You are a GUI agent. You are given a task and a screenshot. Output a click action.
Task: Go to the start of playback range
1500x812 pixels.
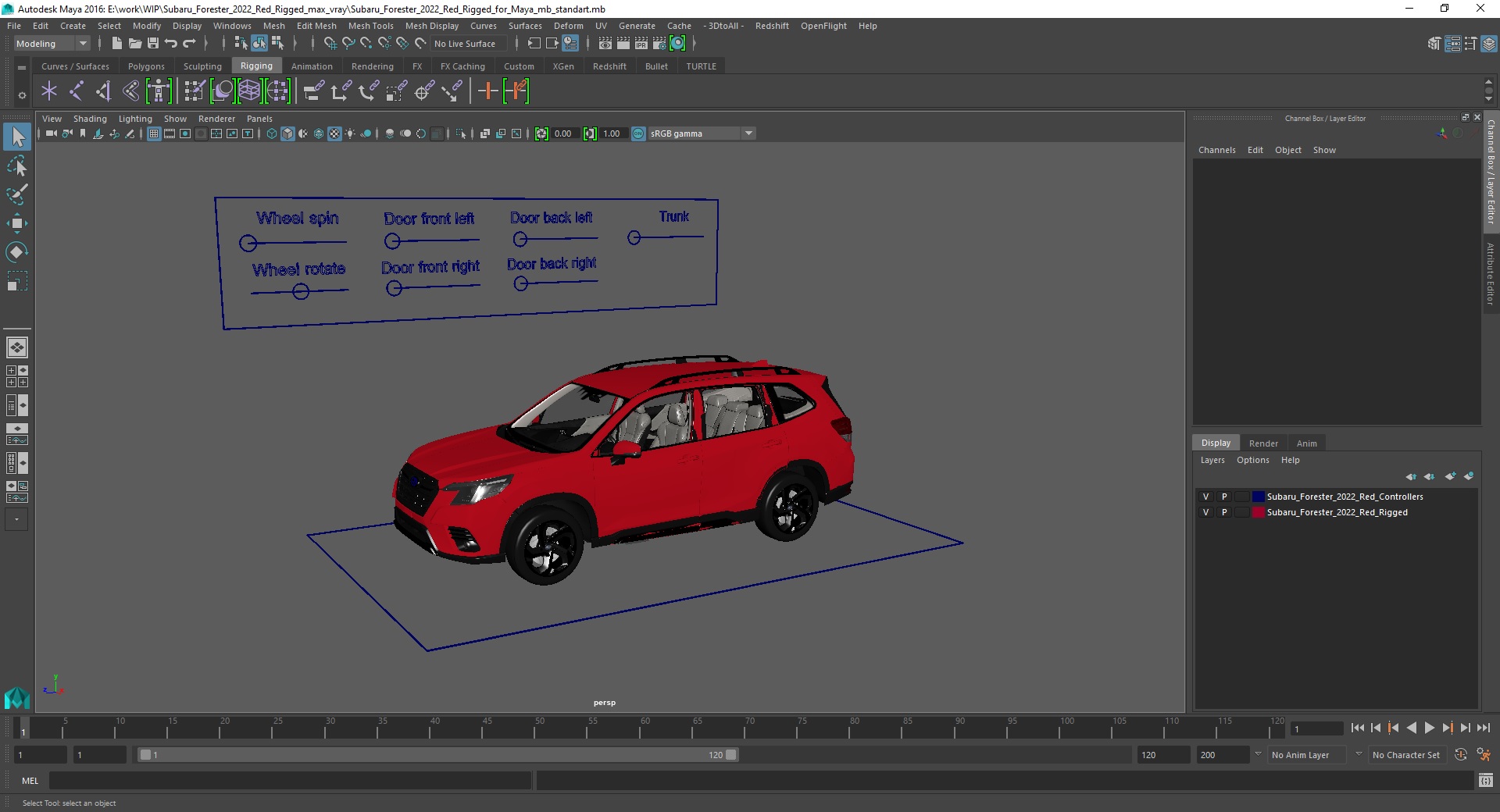tap(1357, 728)
